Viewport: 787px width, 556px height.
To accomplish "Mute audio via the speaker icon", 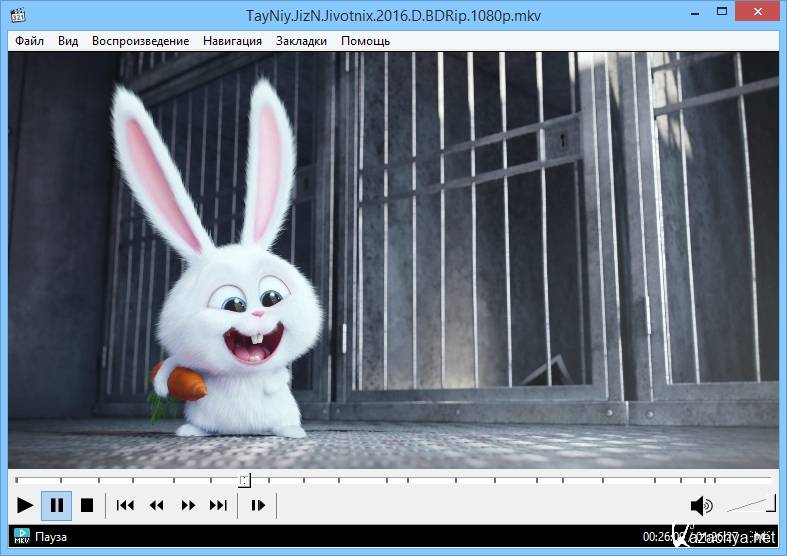I will tap(701, 506).
